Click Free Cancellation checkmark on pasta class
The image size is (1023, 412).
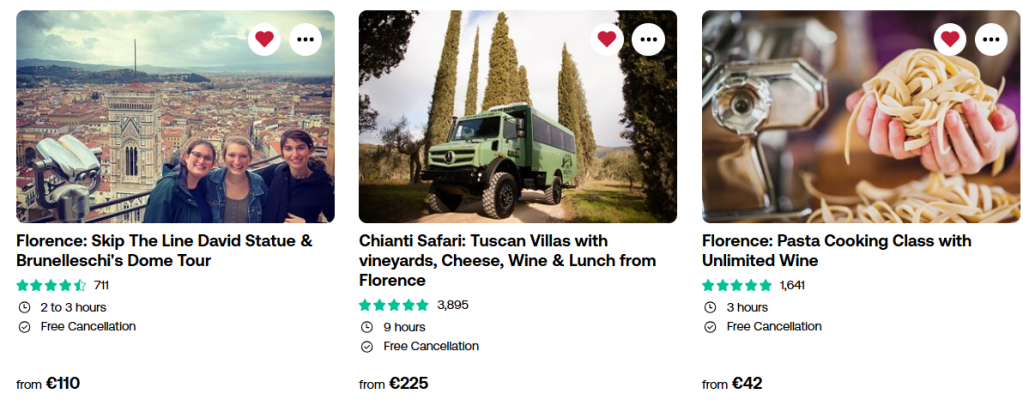point(709,327)
